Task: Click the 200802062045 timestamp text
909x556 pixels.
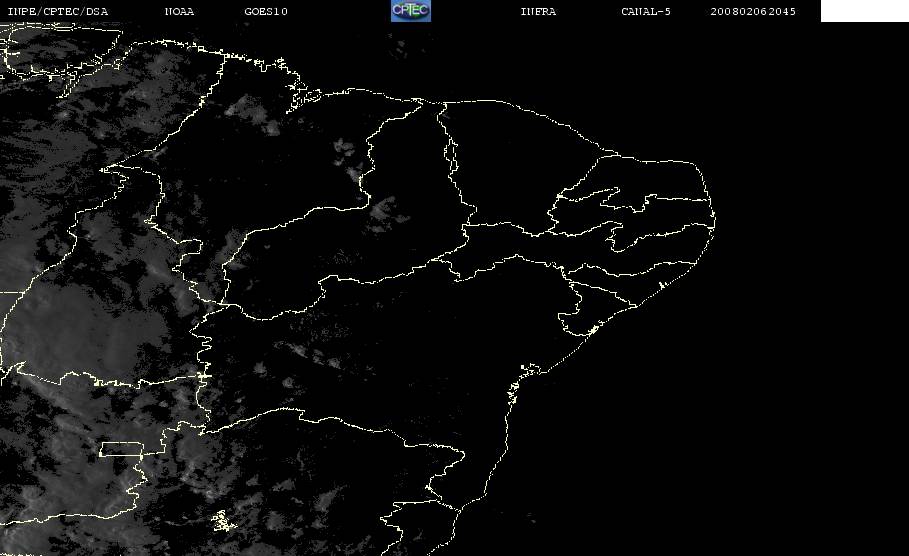Action: [753, 12]
